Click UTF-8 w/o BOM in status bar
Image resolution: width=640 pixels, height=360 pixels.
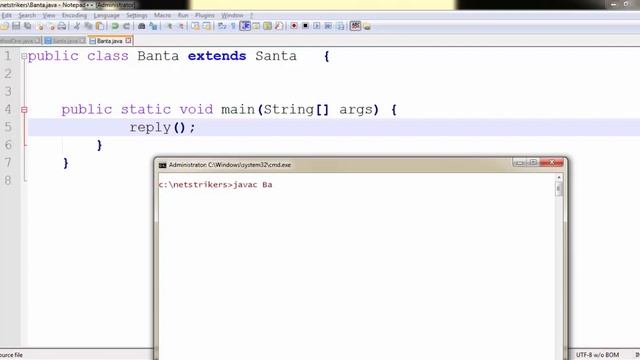[x=597, y=355]
